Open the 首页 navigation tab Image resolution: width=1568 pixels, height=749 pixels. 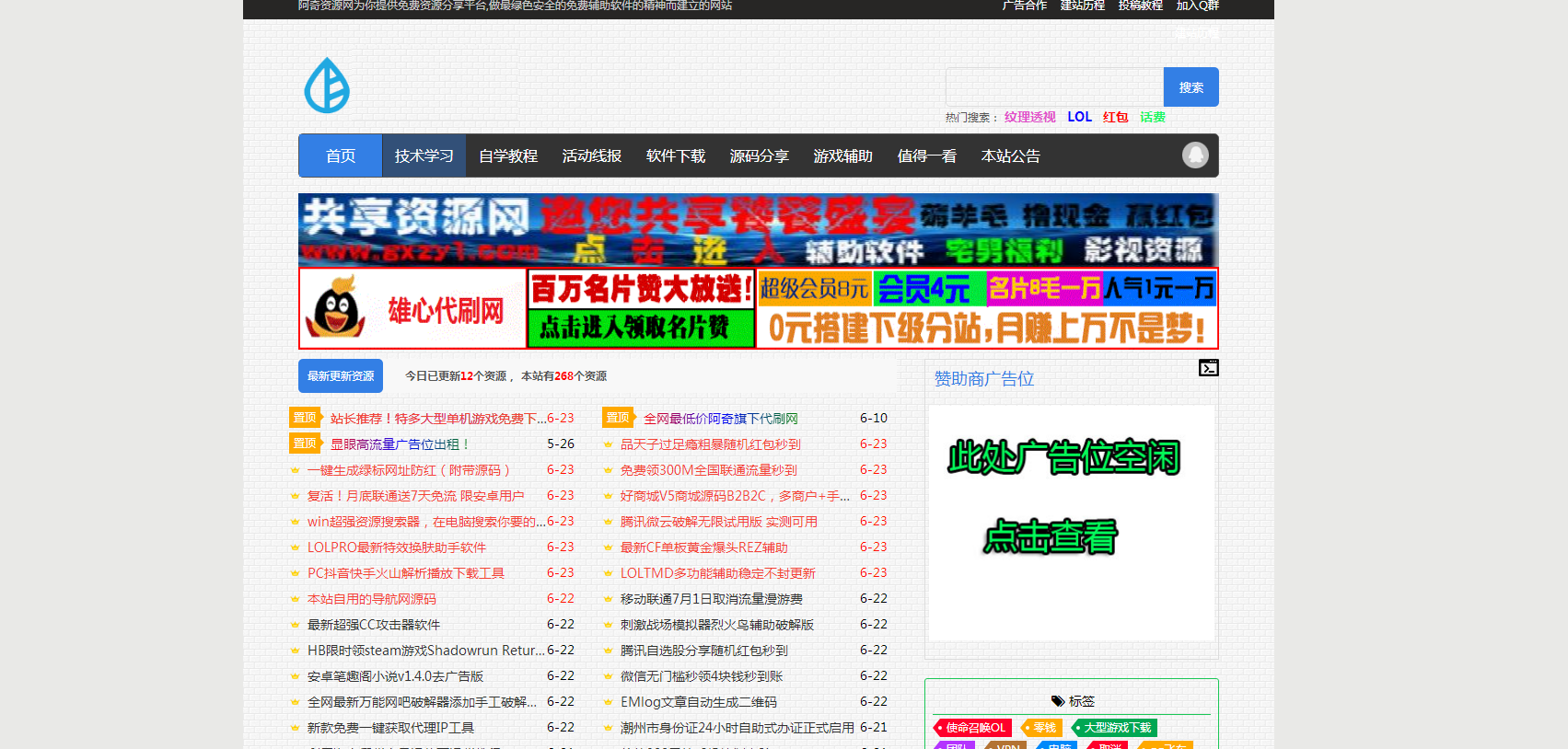pos(341,156)
